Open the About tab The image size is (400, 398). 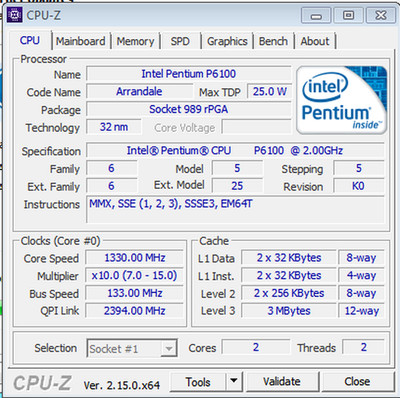(315, 41)
